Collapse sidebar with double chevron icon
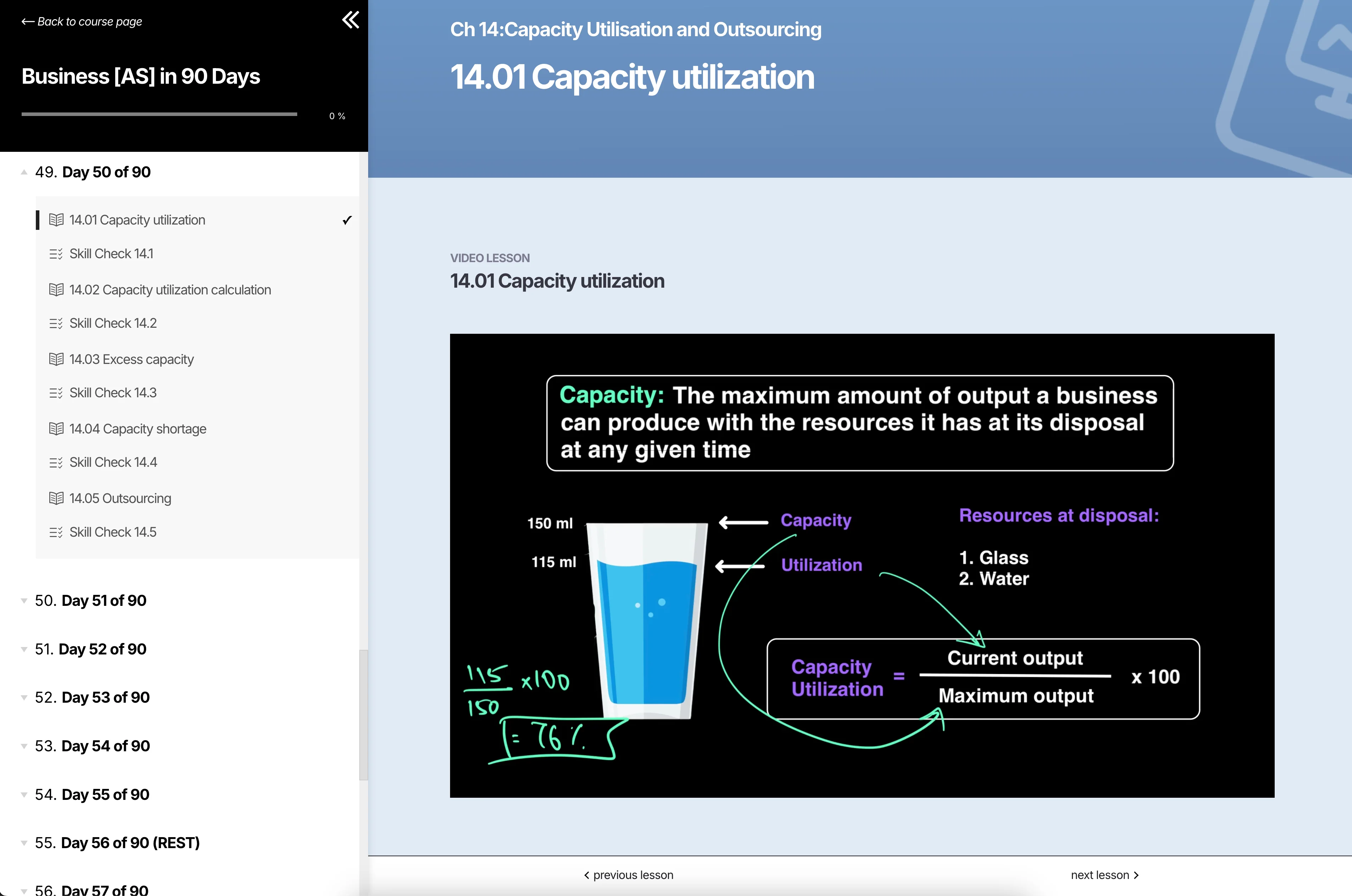The height and width of the screenshot is (896, 1352). click(350, 20)
